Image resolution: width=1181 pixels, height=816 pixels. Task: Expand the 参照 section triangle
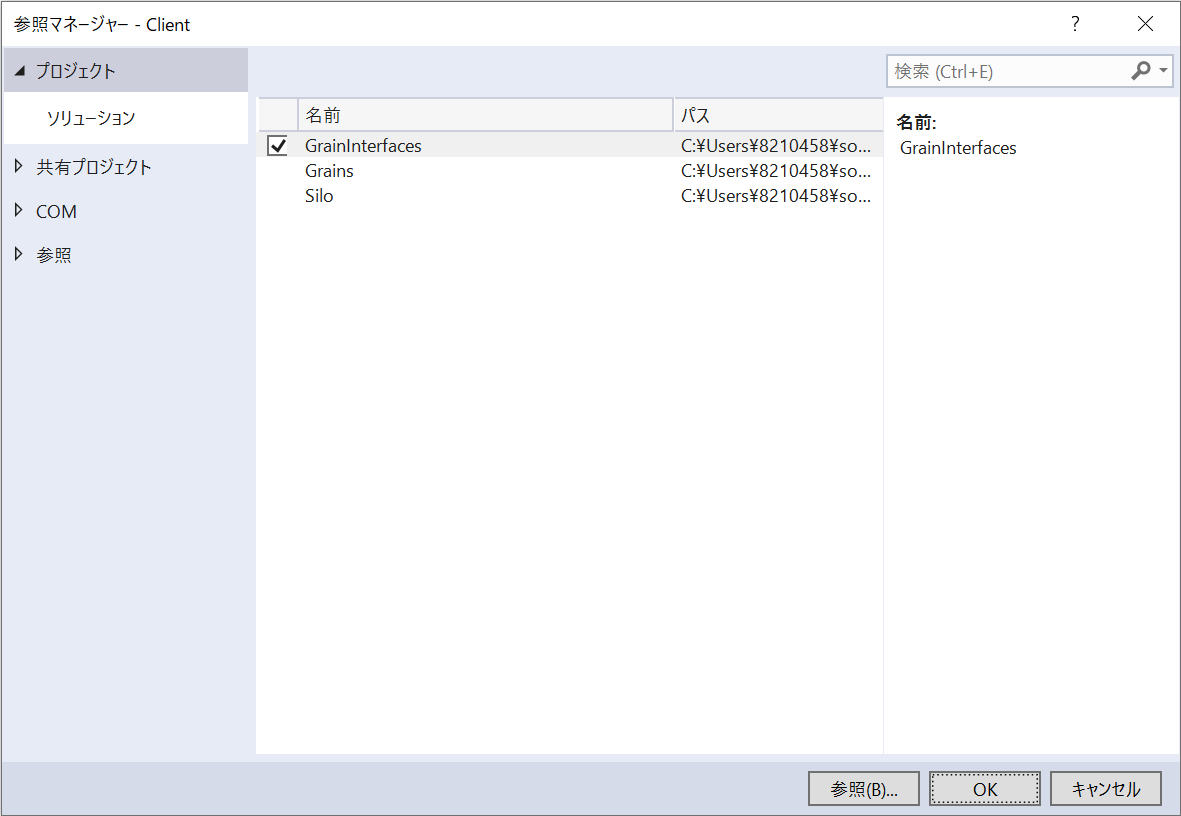click(19, 254)
